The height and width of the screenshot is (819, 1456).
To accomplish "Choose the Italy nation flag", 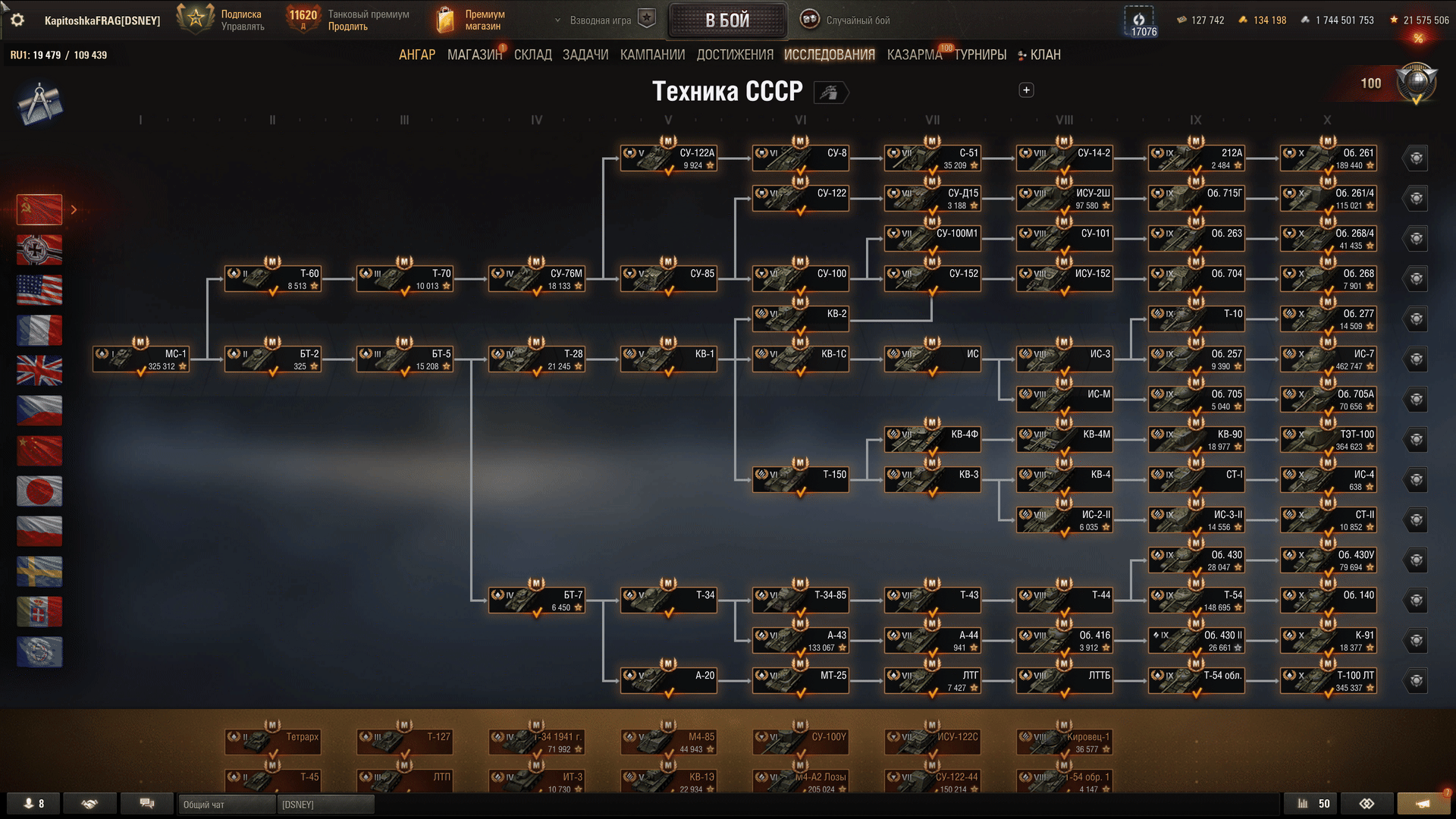I will point(39,611).
